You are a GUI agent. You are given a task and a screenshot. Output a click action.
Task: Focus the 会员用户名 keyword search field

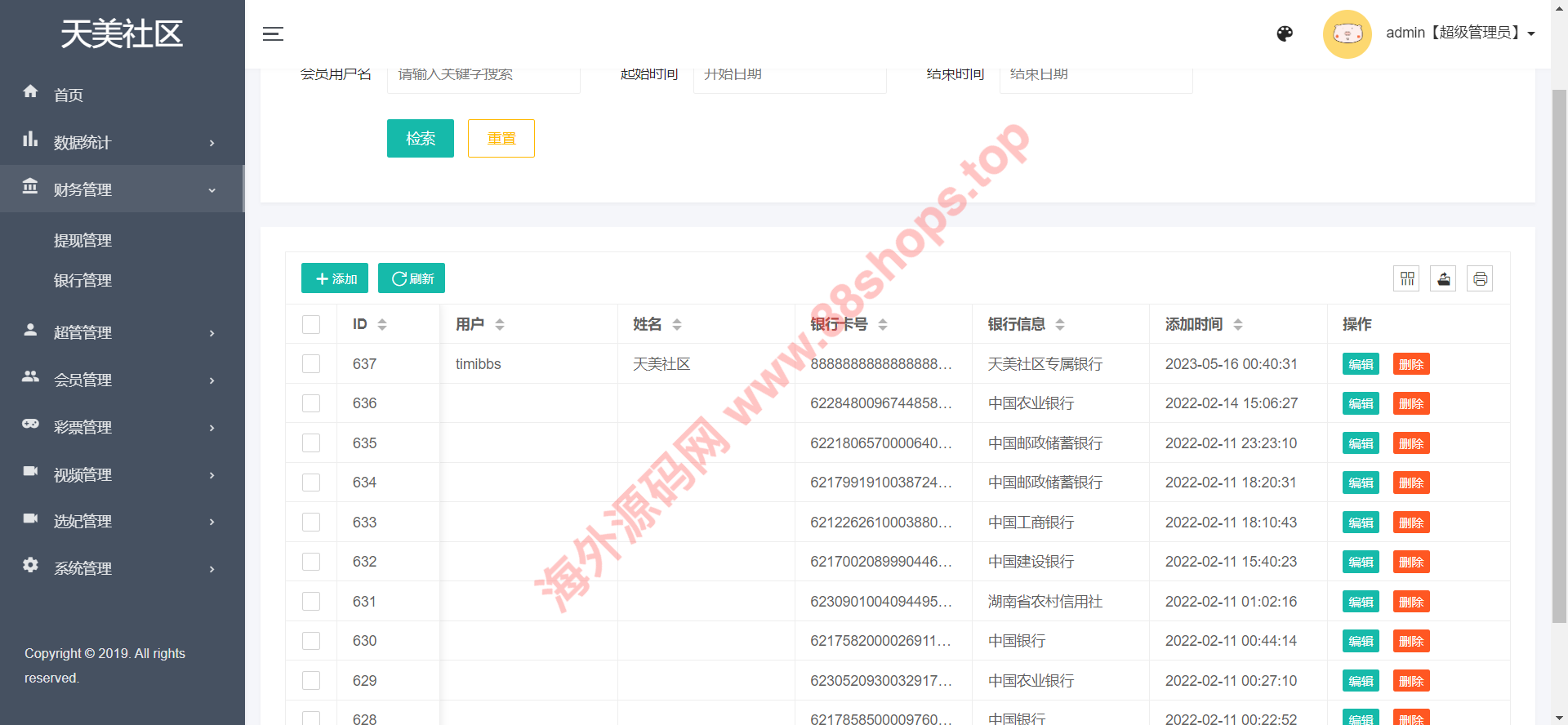[483, 76]
